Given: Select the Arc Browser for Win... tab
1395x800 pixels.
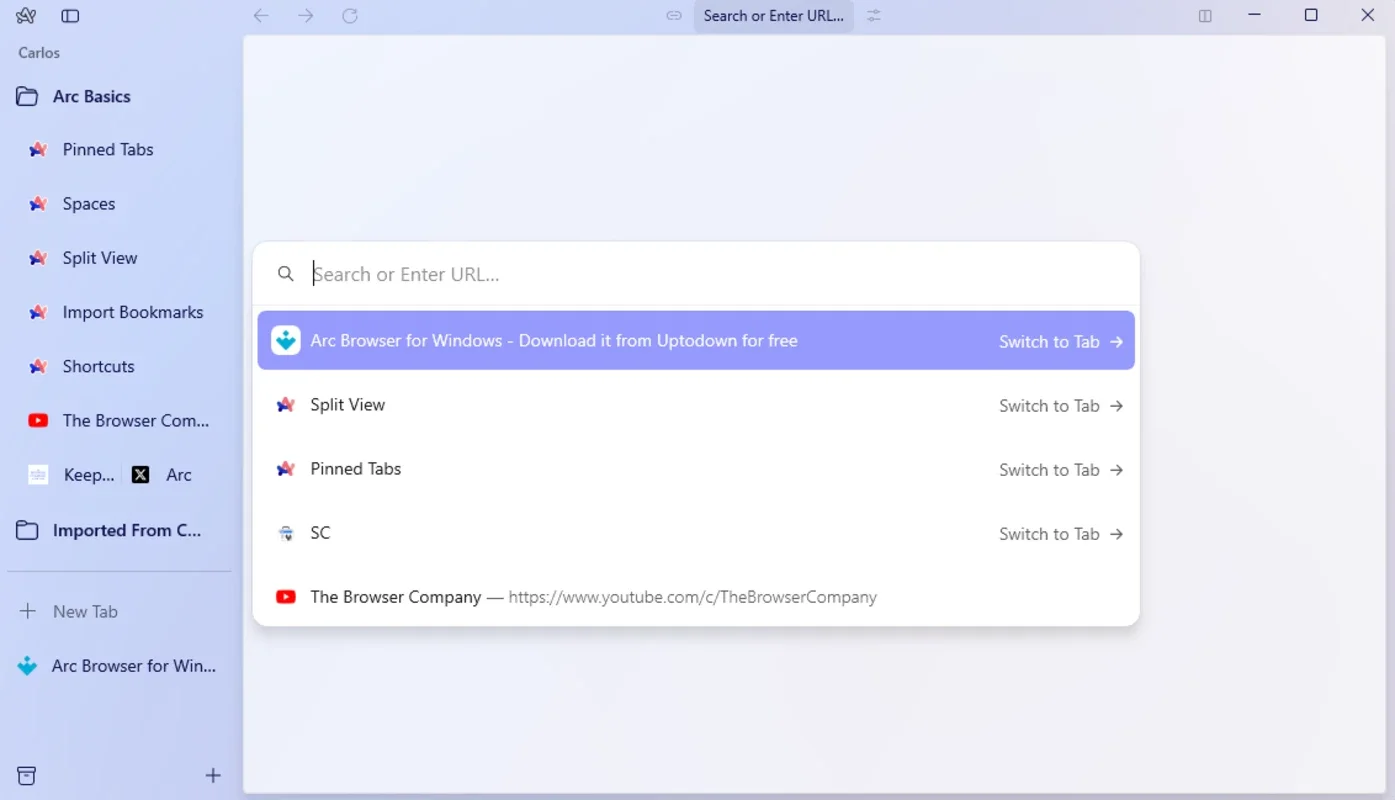Looking at the screenshot, I should [x=118, y=666].
